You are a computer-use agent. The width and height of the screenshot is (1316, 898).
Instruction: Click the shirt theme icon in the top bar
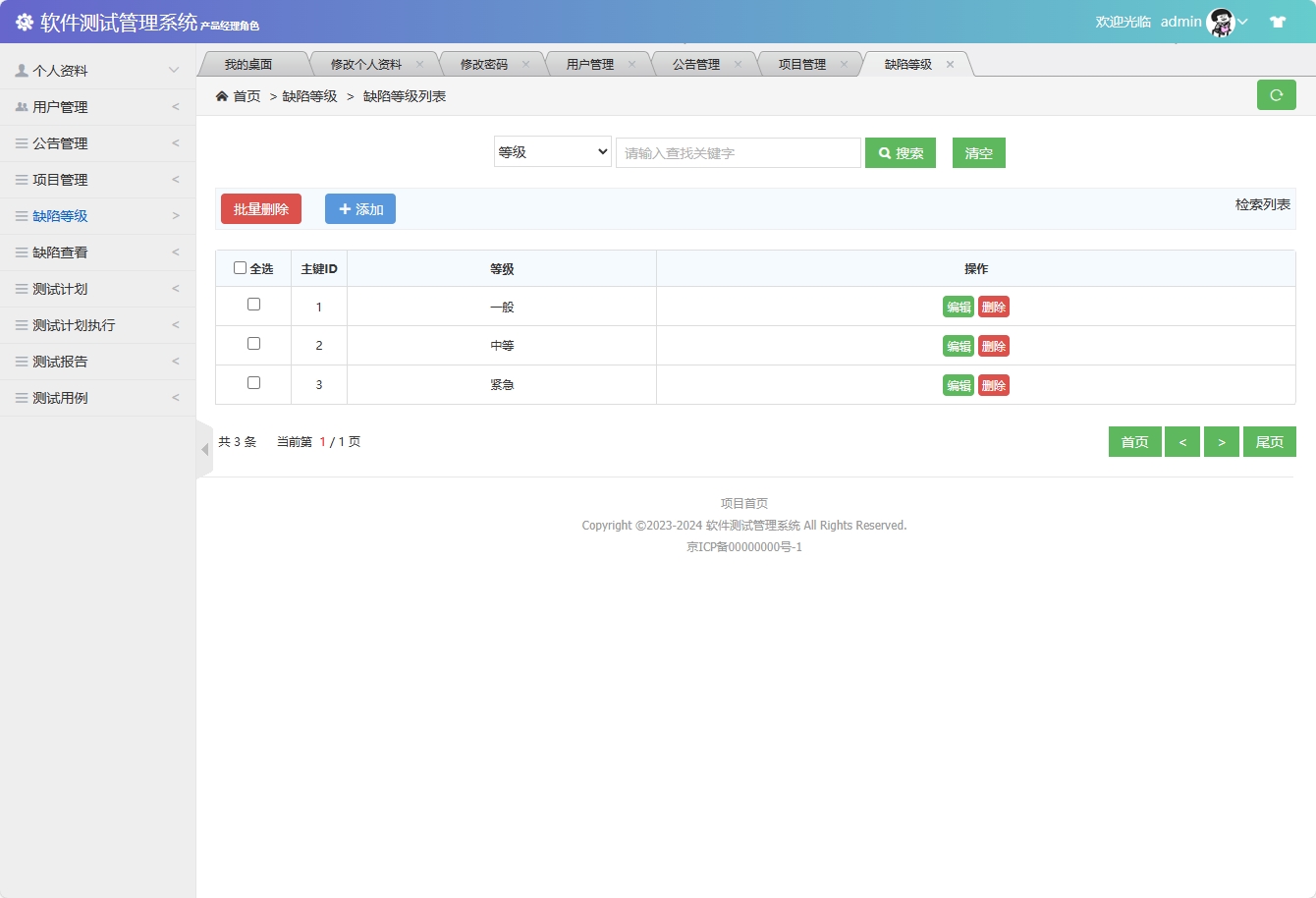(x=1278, y=20)
